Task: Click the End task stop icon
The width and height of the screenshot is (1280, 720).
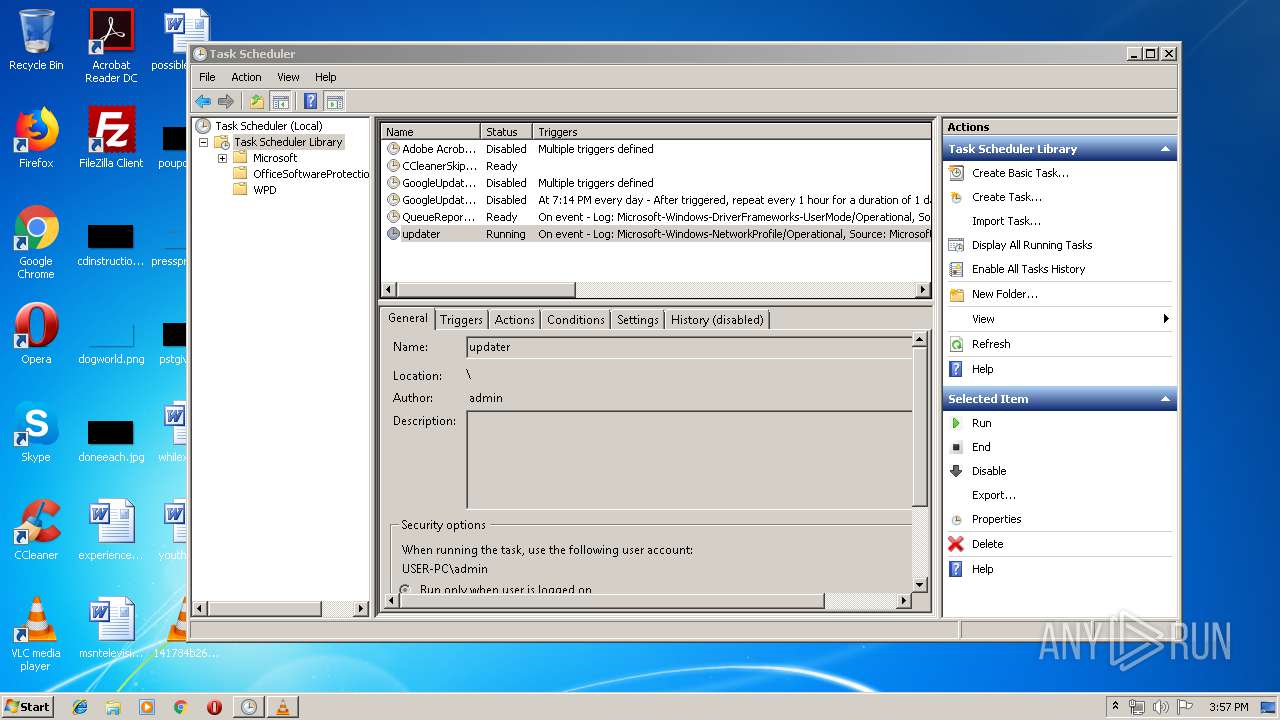Action: click(956, 447)
